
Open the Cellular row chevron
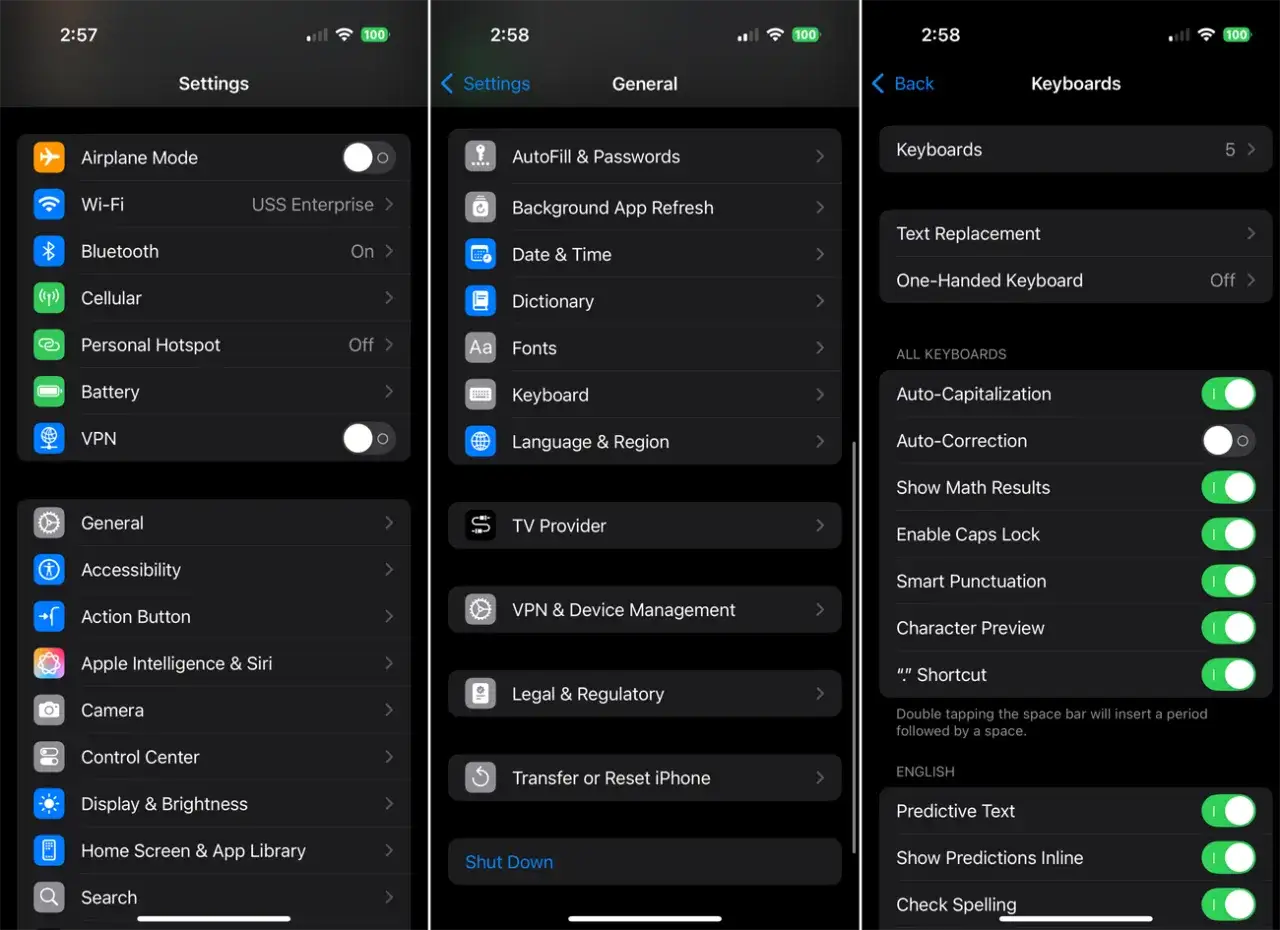click(x=389, y=298)
